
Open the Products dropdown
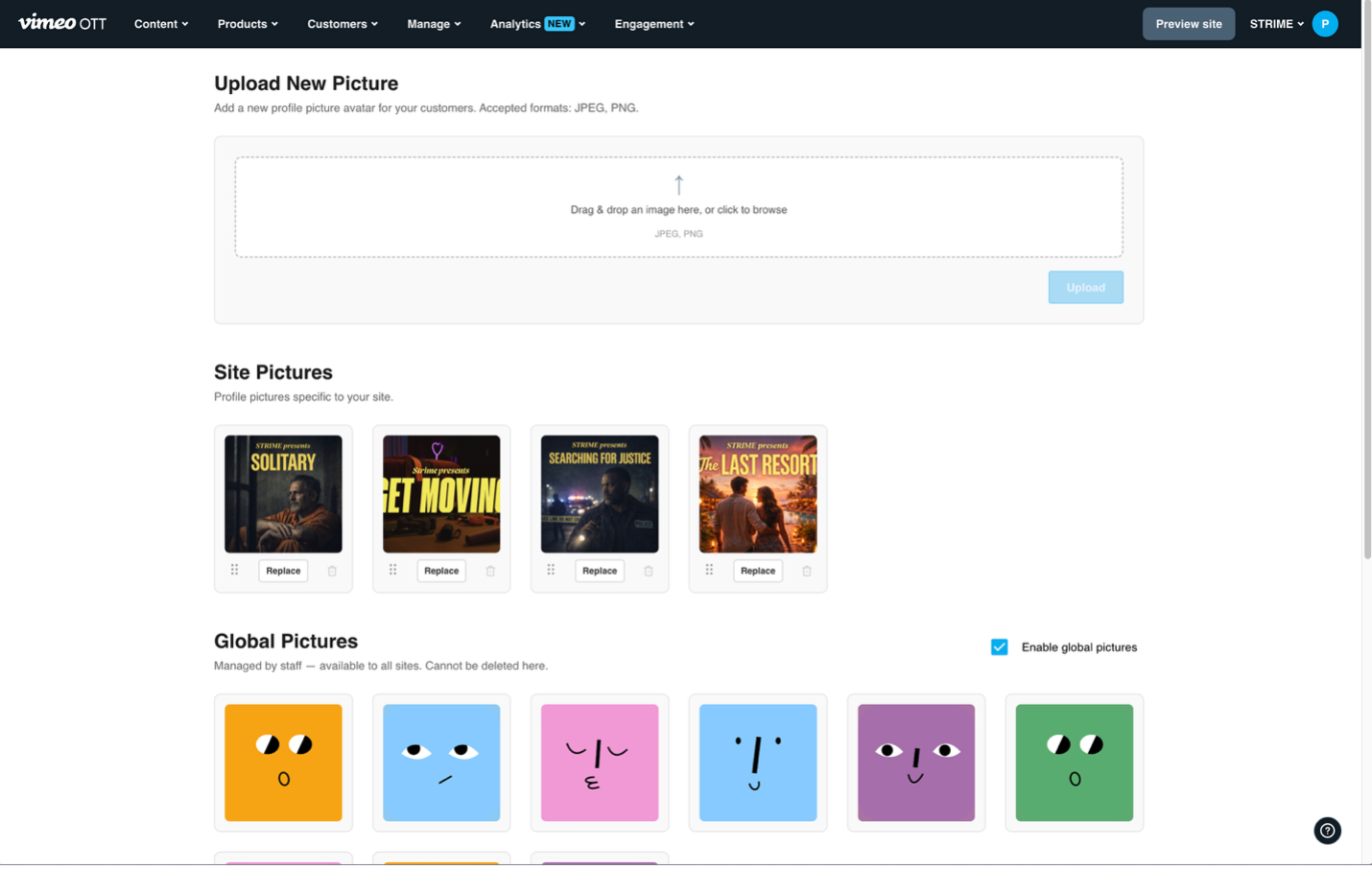(x=248, y=24)
